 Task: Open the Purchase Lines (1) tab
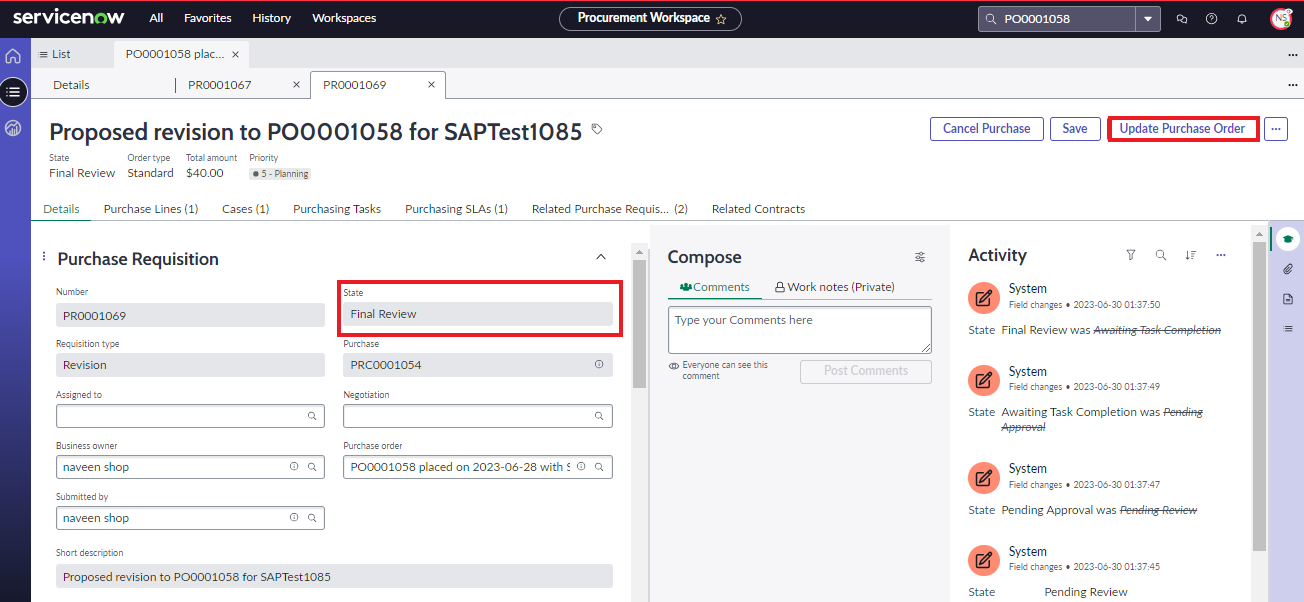click(x=151, y=209)
